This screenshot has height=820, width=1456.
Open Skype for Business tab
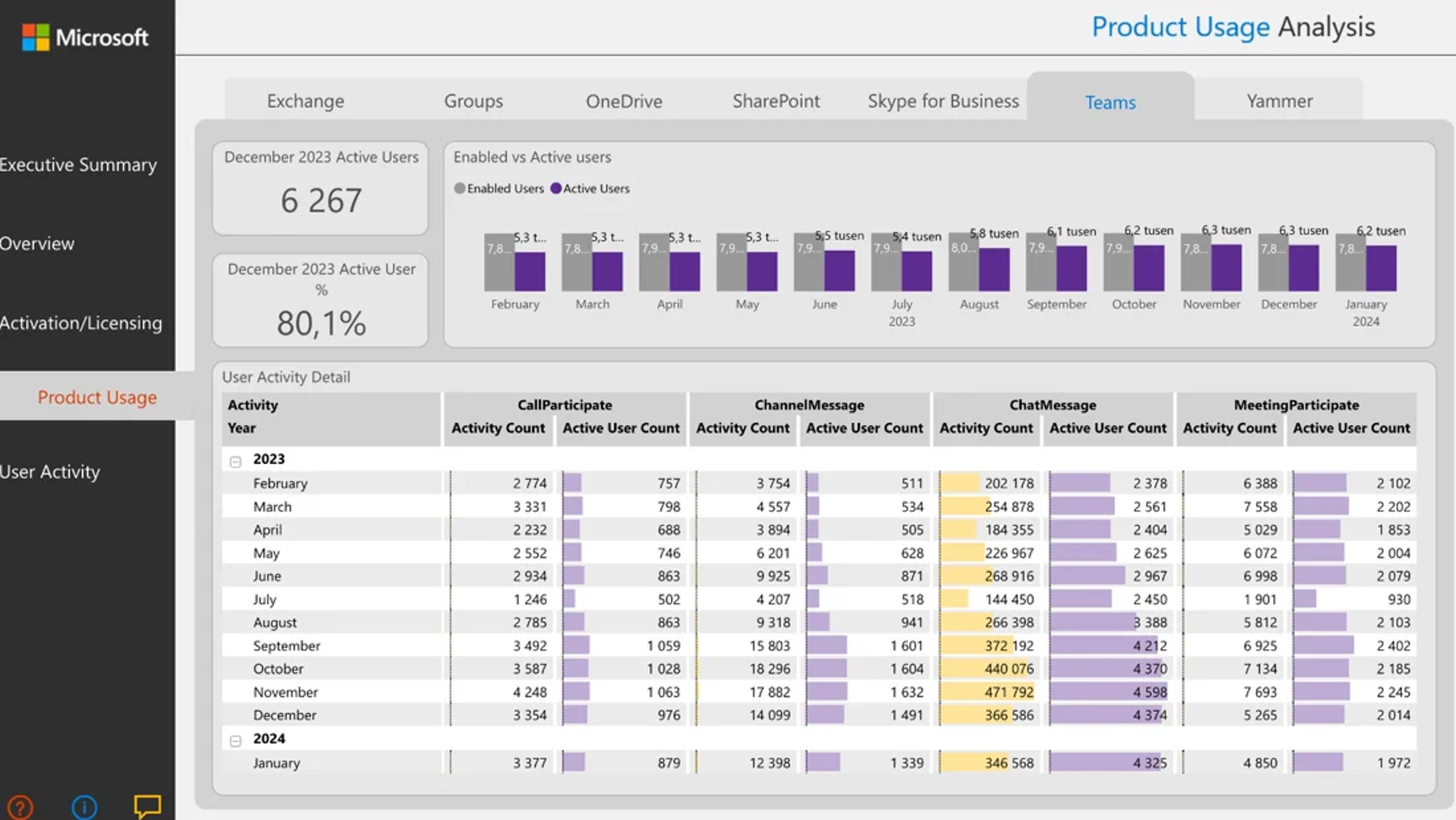943,101
